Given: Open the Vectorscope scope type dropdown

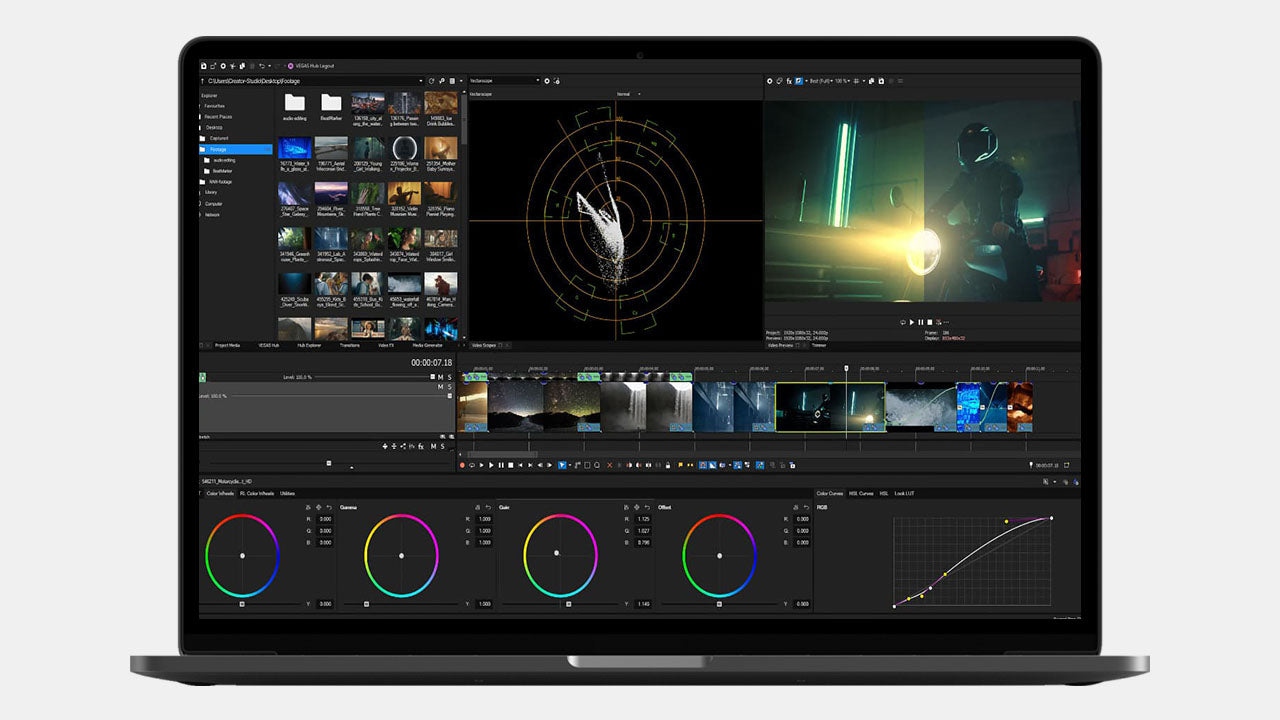Looking at the screenshot, I should [x=537, y=81].
